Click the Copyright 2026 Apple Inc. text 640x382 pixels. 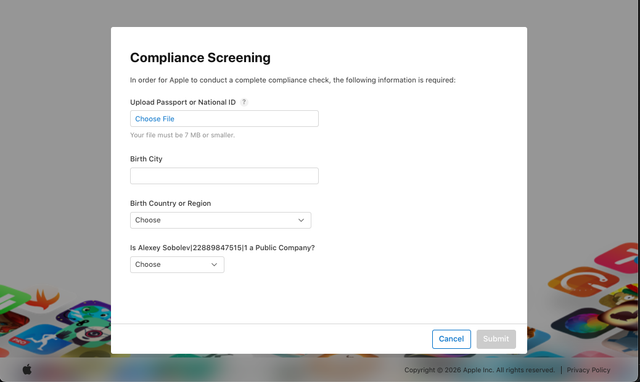[480, 370]
